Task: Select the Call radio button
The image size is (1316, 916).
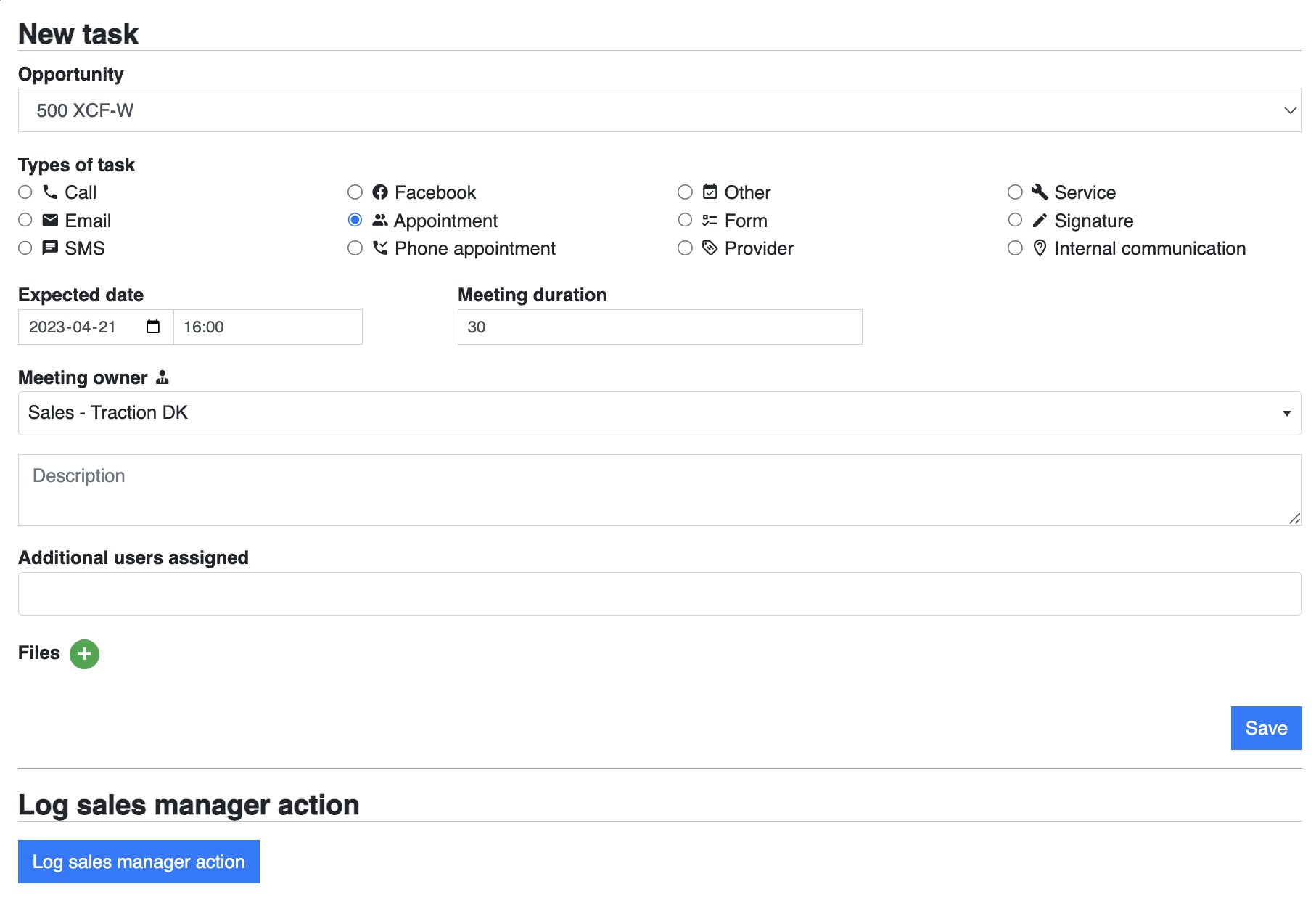Action: click(x=25, y=192)
